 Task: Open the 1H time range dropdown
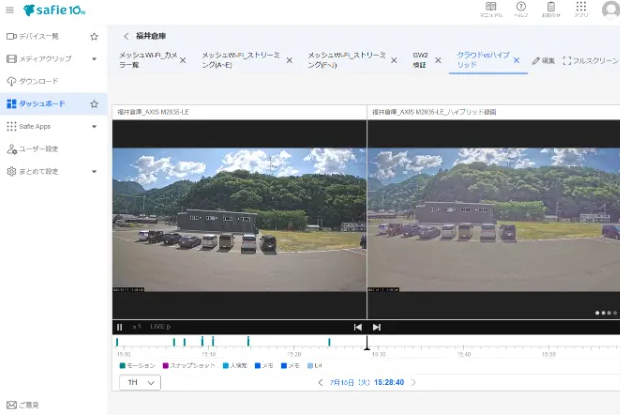(x=140, y=383)
